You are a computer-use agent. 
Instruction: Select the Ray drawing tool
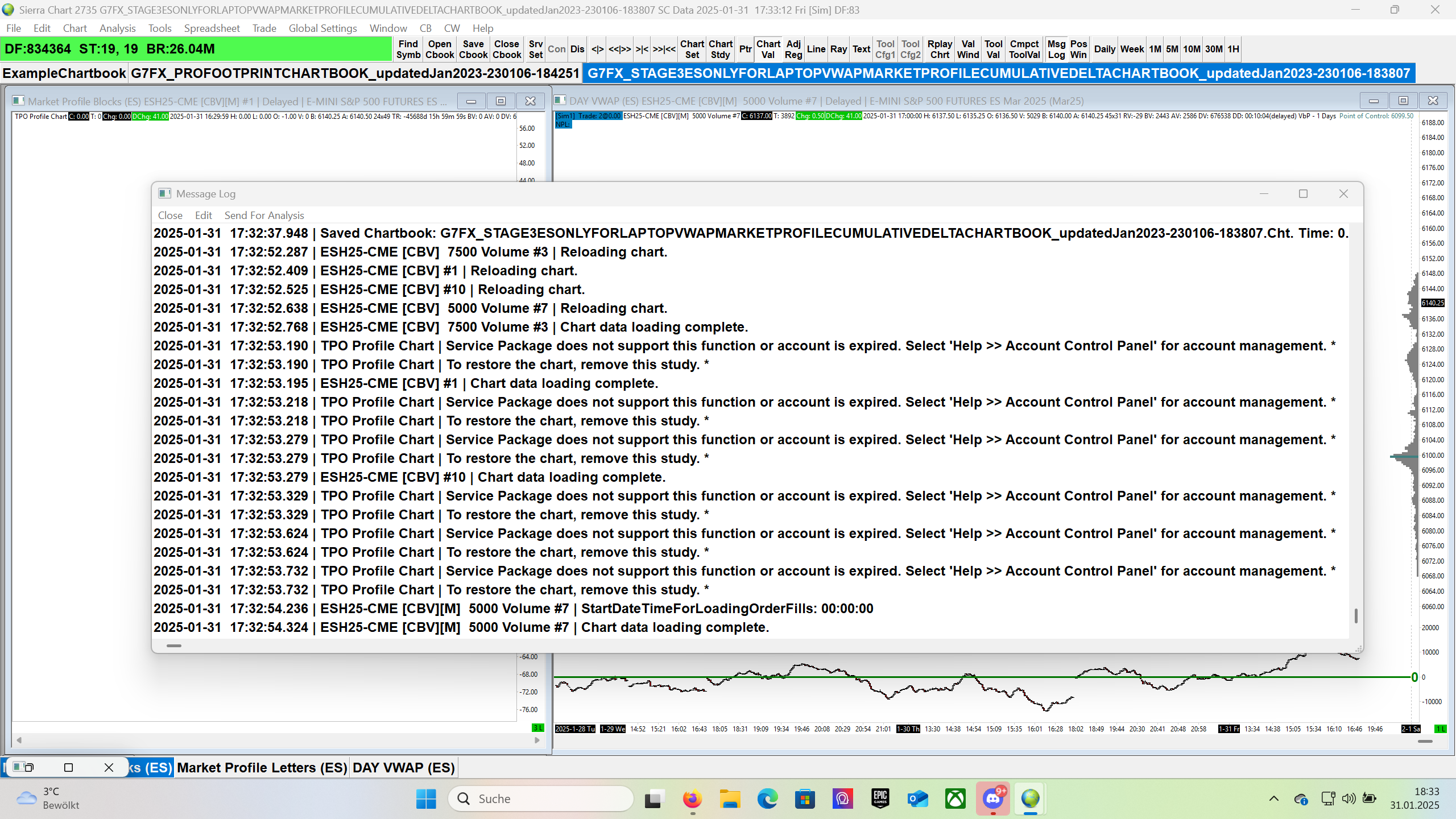coord(838,49)
